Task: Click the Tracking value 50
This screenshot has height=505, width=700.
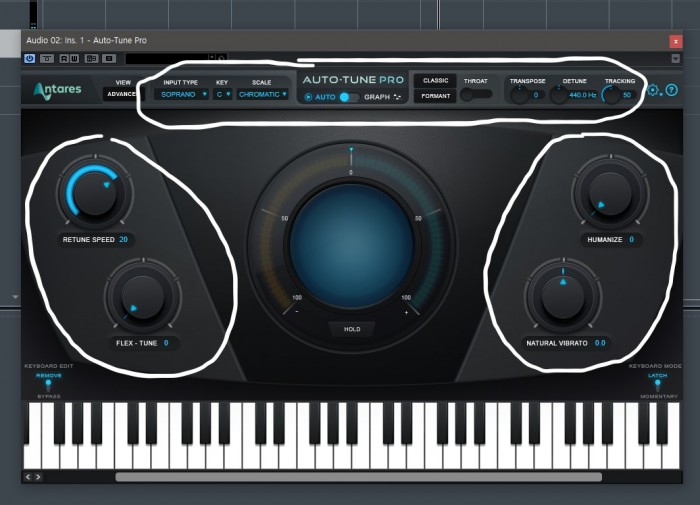Action: click(627, 95)
